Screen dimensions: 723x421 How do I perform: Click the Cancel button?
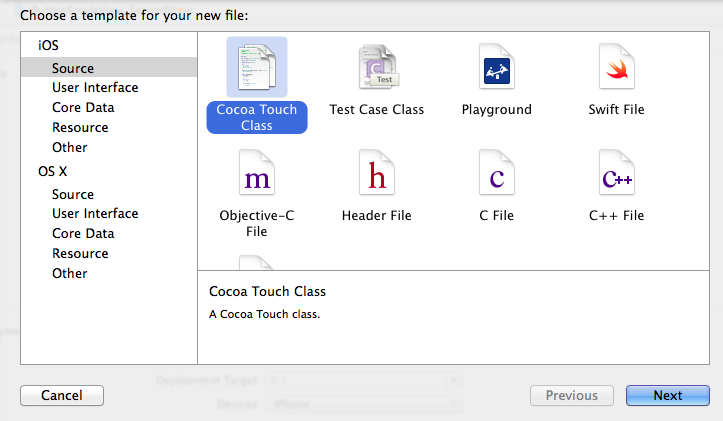pos(62,395)
